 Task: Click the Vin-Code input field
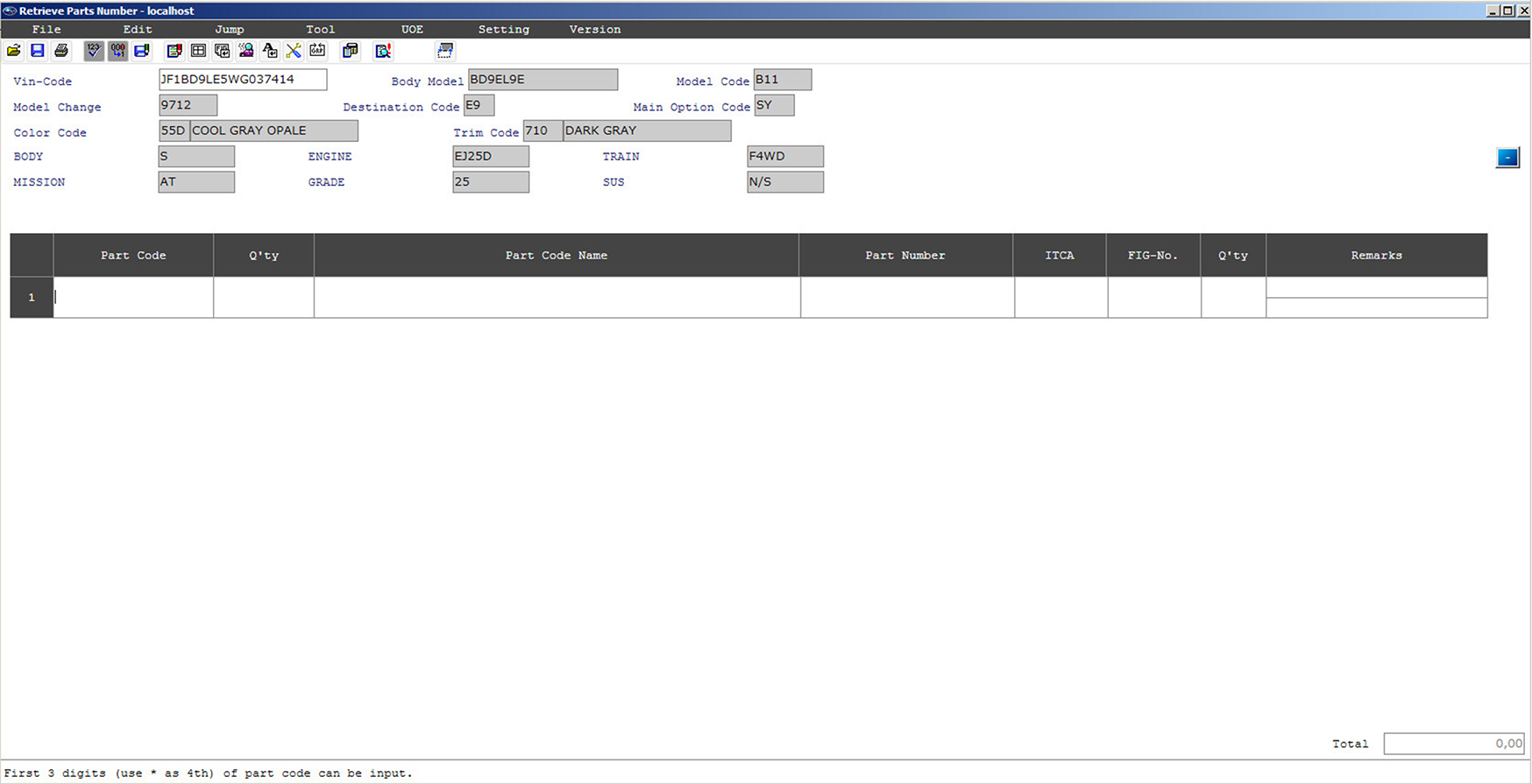[242, 80]
